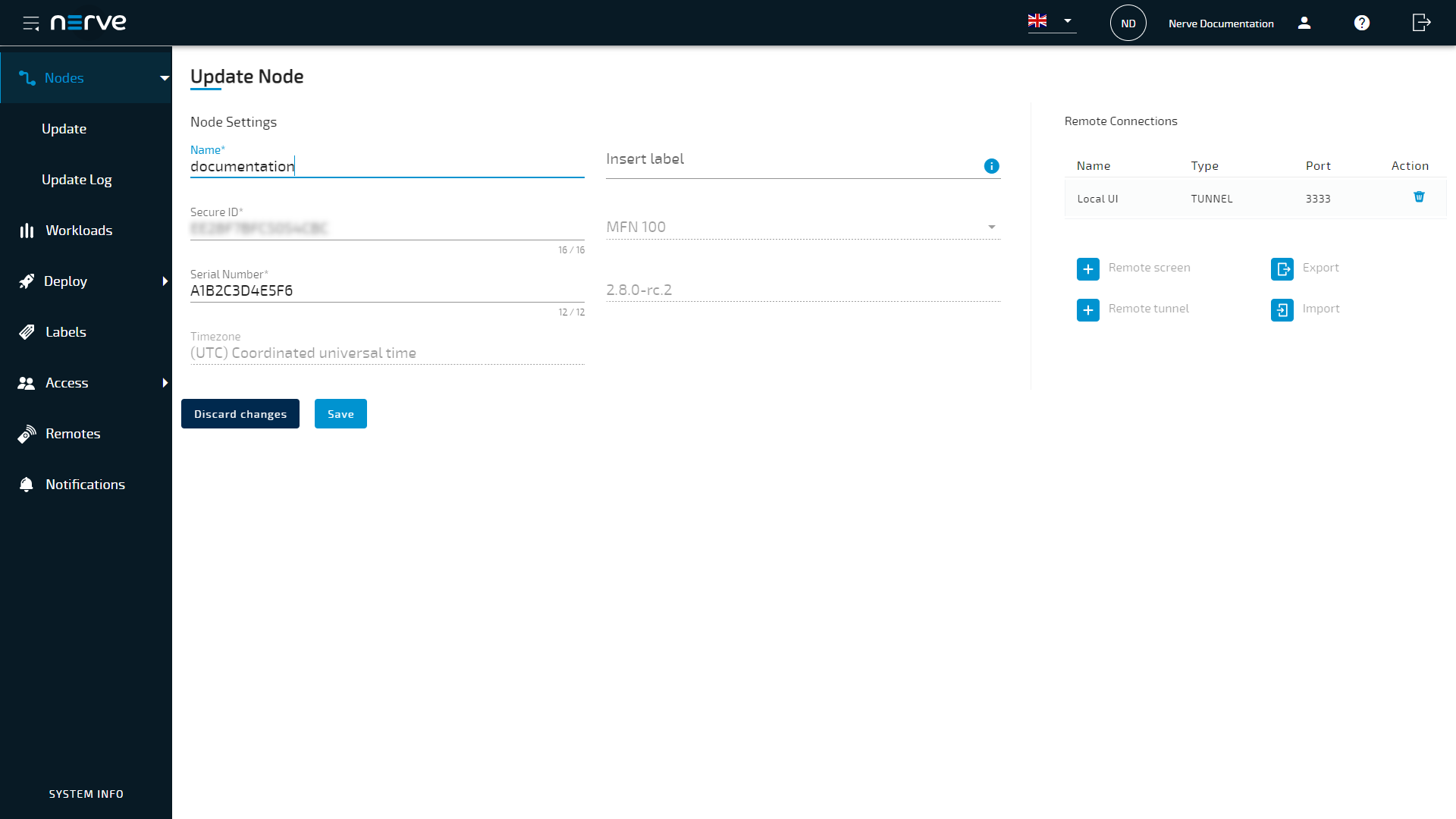Add a Remote tunnel connection
The width and height of the screenshot is (1456, 819).
click(x=1088, y=309)
